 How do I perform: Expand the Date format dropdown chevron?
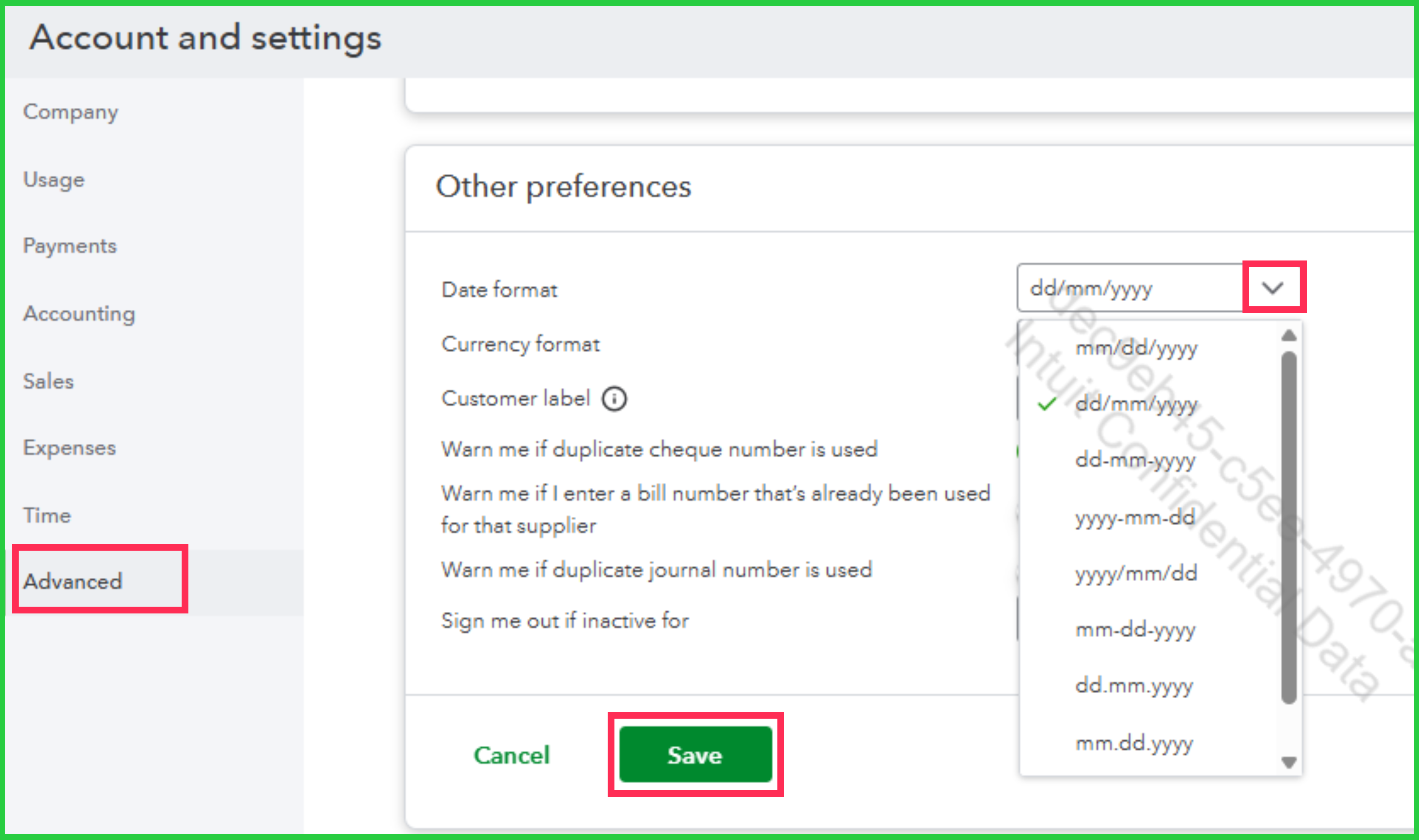[1273, 288]
